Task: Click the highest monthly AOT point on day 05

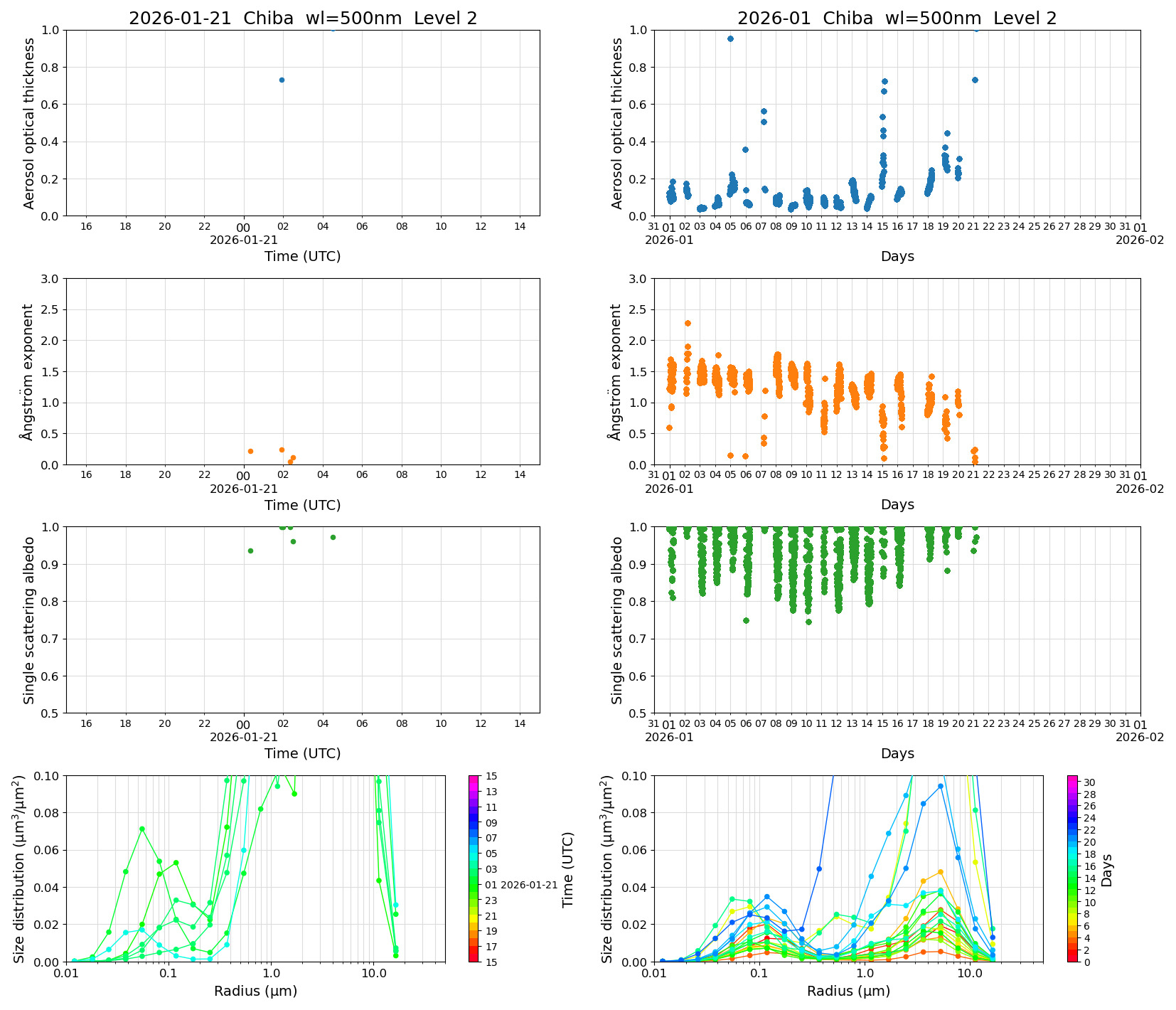Action: [x=730, y=38]
